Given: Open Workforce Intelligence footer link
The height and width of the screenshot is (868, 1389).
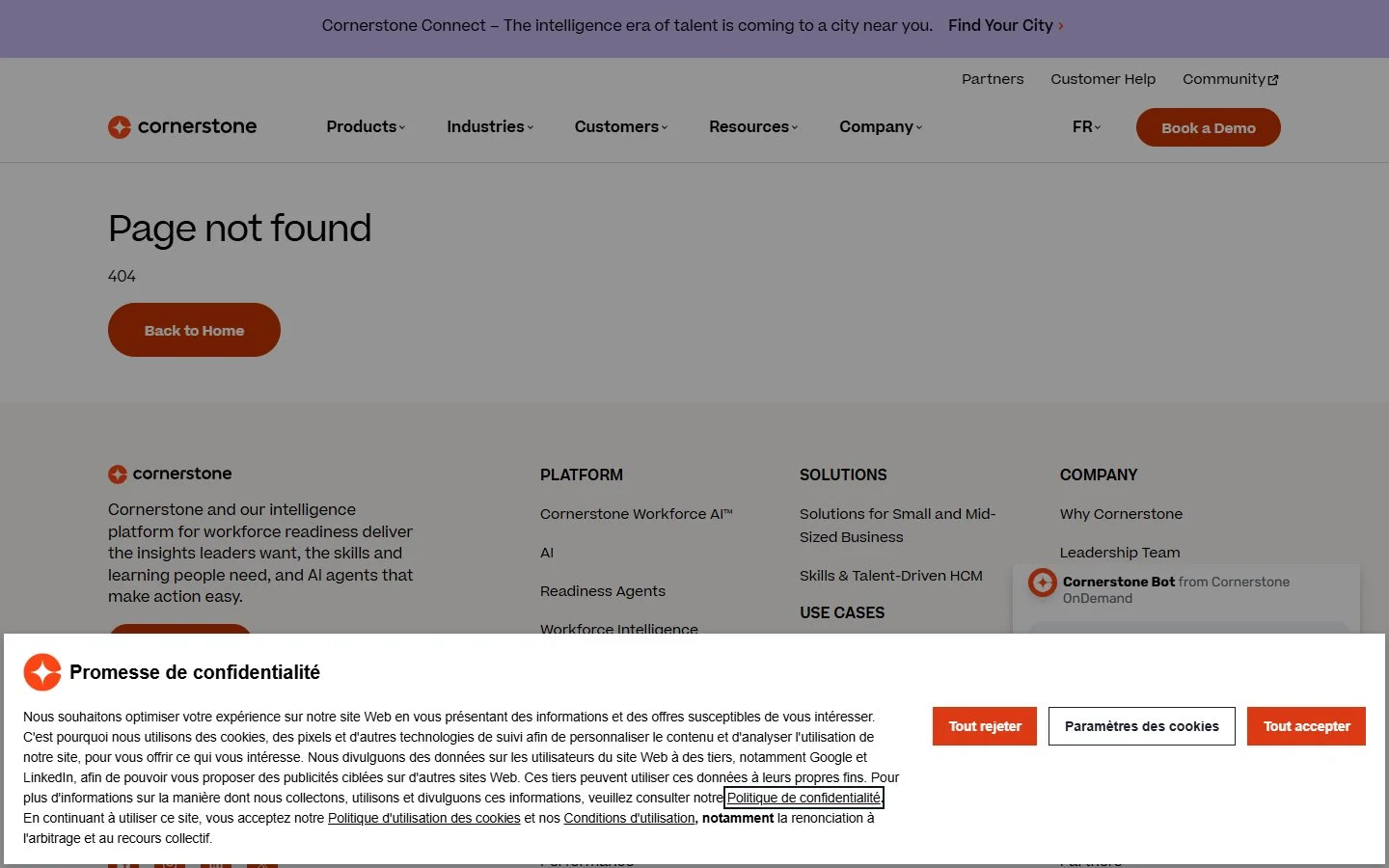Looking at the screenshot, I should pos(619,628).
